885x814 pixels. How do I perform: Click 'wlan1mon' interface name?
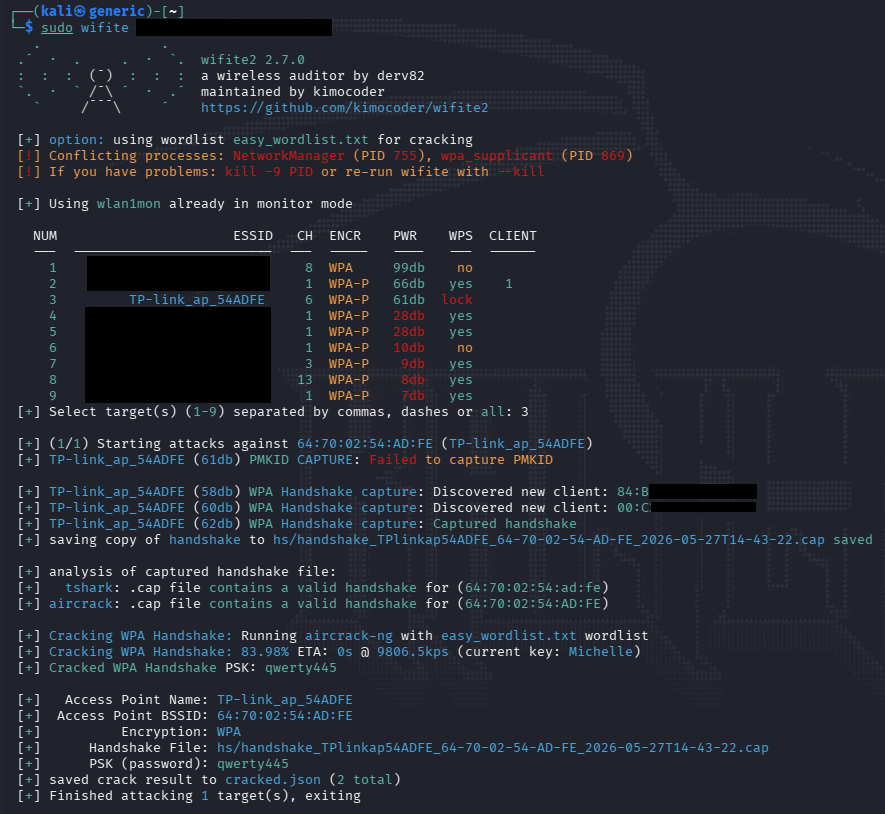[129, 203]
